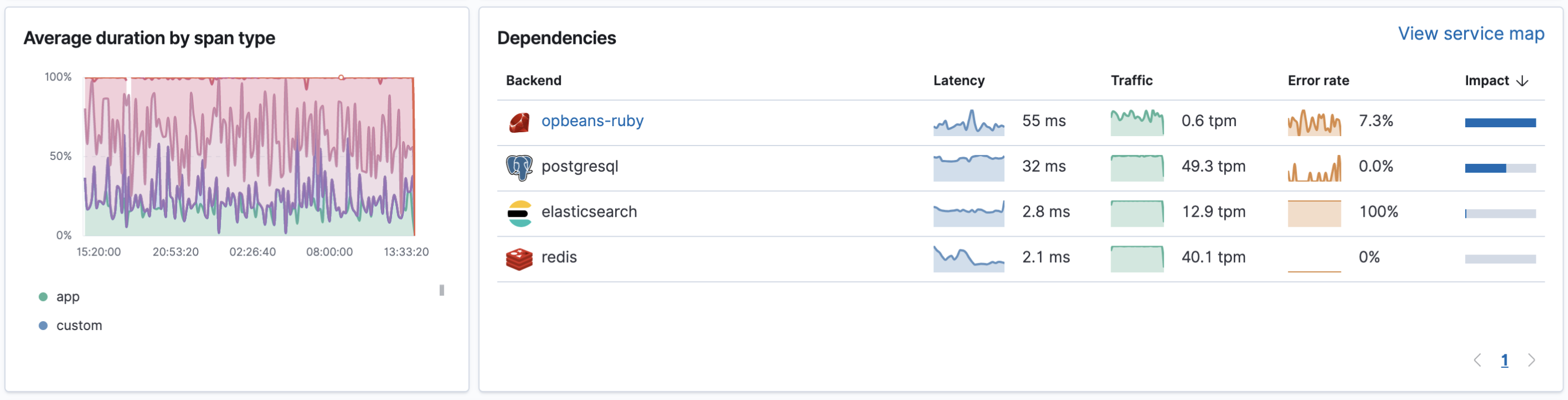Click the opbeans-ruby latency sparkline
The image size is (1568, 400).
pos(968,122)
